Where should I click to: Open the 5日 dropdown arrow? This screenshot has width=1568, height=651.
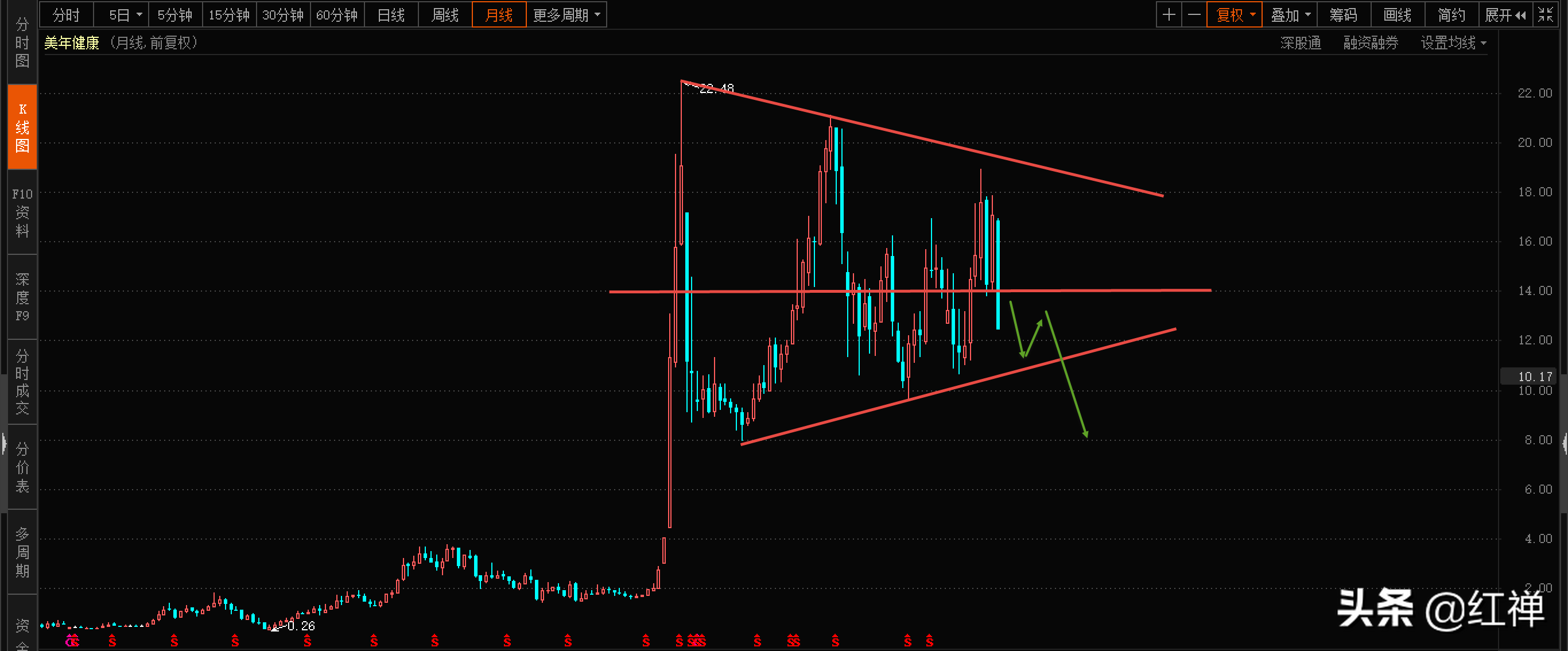(139, 14)
